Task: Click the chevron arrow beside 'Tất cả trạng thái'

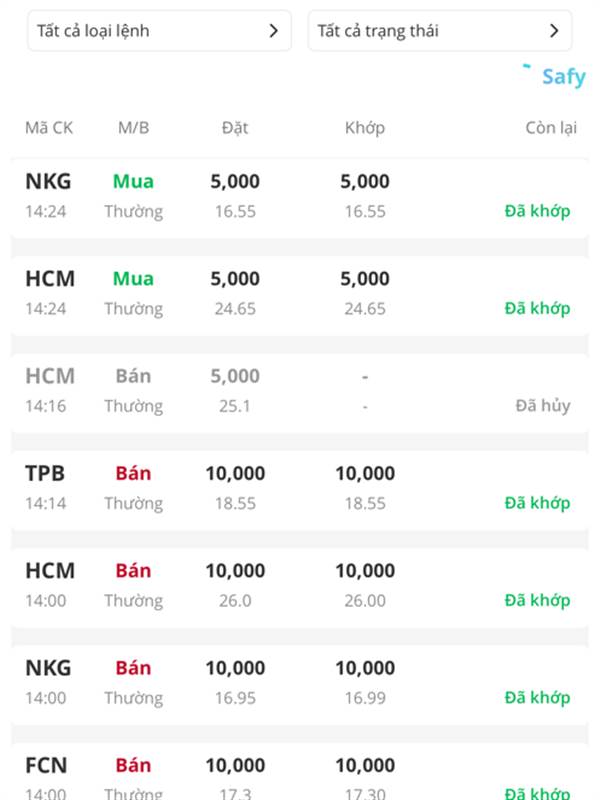Action: click(x=554, y=31)
